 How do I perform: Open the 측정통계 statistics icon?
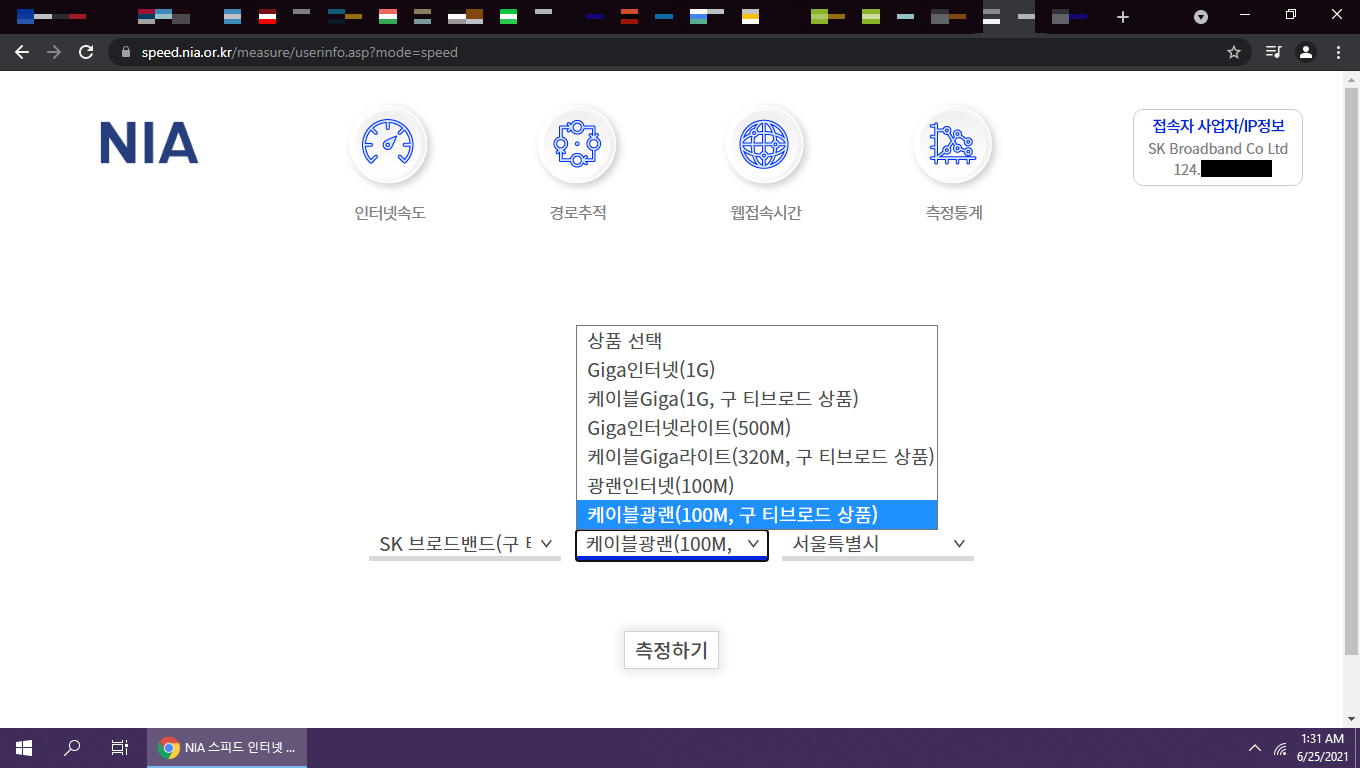952,145
